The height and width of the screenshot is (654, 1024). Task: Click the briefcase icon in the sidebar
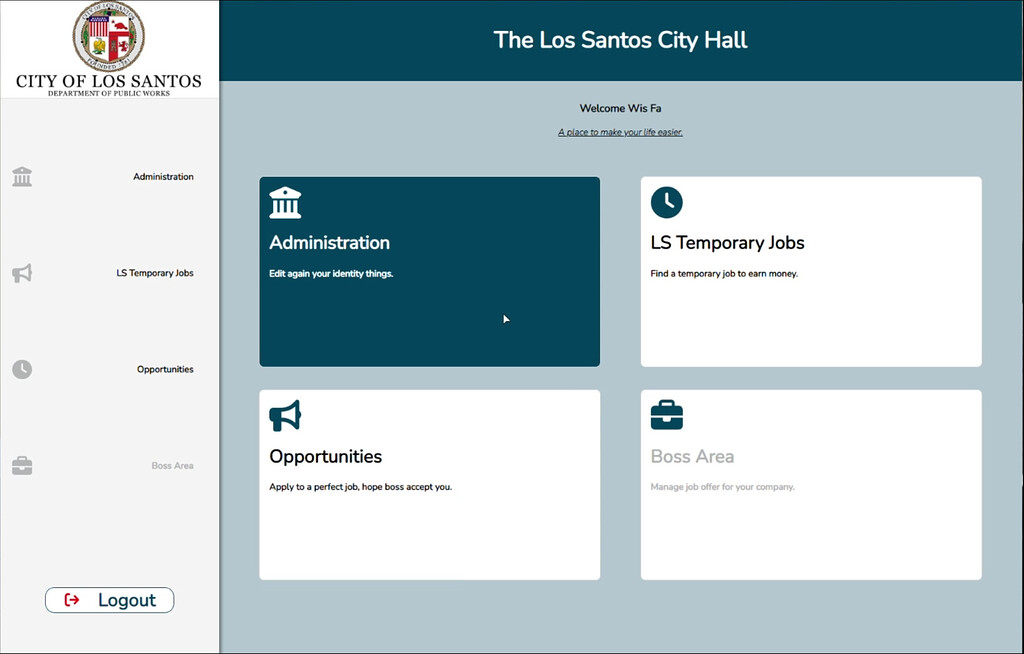coord(22,466)
